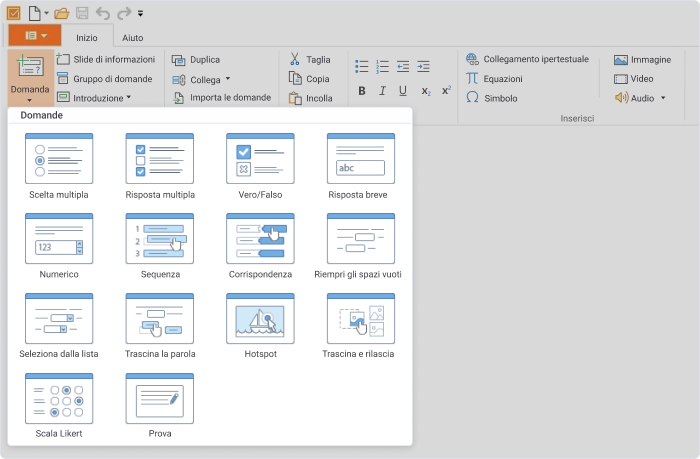Image resolution: width=700 pixels, height=459 pixels.
Task: Add a Gruppo di domande
Action: (105, 79)
